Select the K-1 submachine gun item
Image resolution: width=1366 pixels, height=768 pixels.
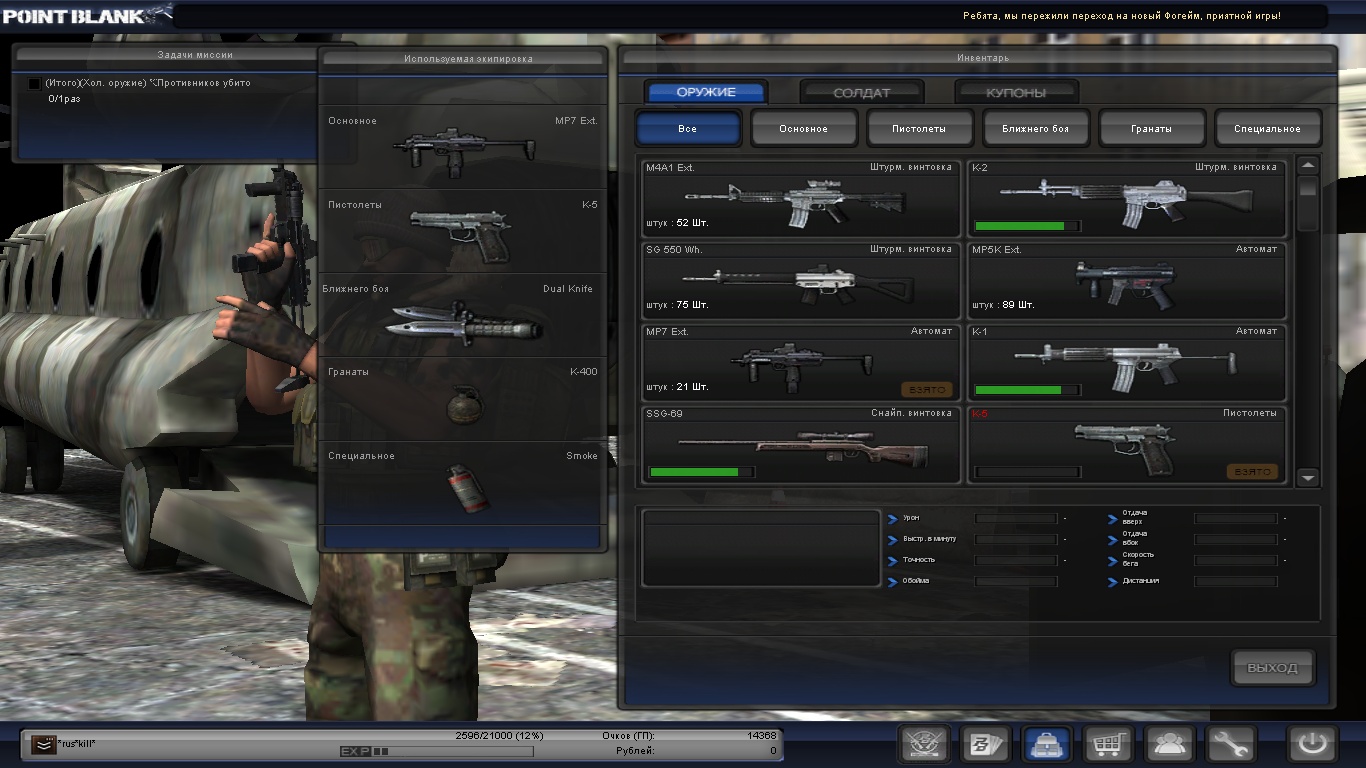pos(1127,362)
